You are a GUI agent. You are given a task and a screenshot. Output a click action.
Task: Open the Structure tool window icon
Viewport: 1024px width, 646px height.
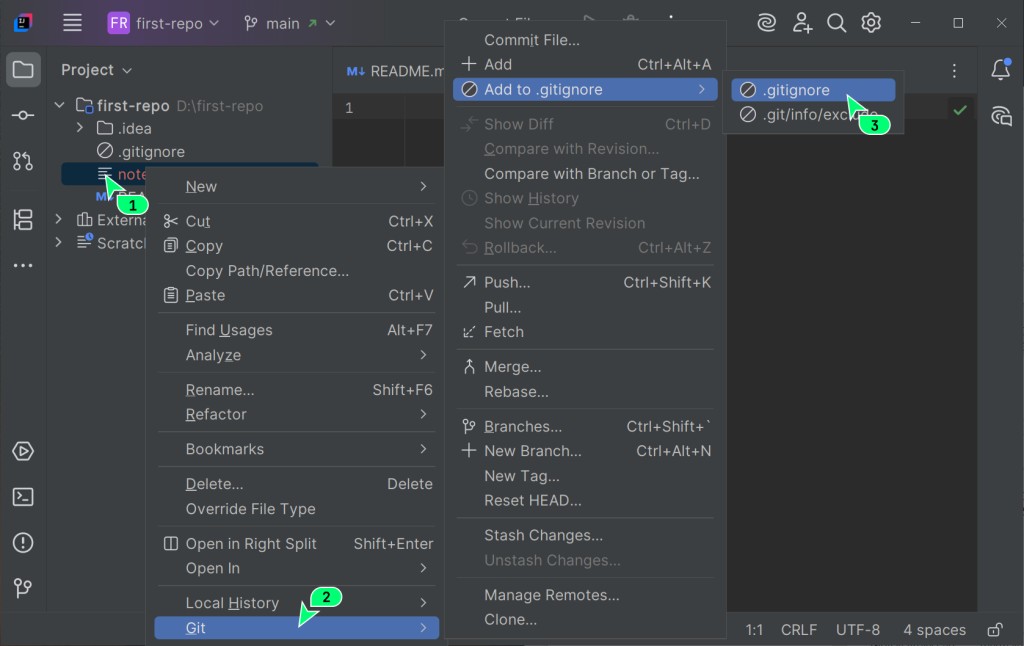click(x=23, y=219)
